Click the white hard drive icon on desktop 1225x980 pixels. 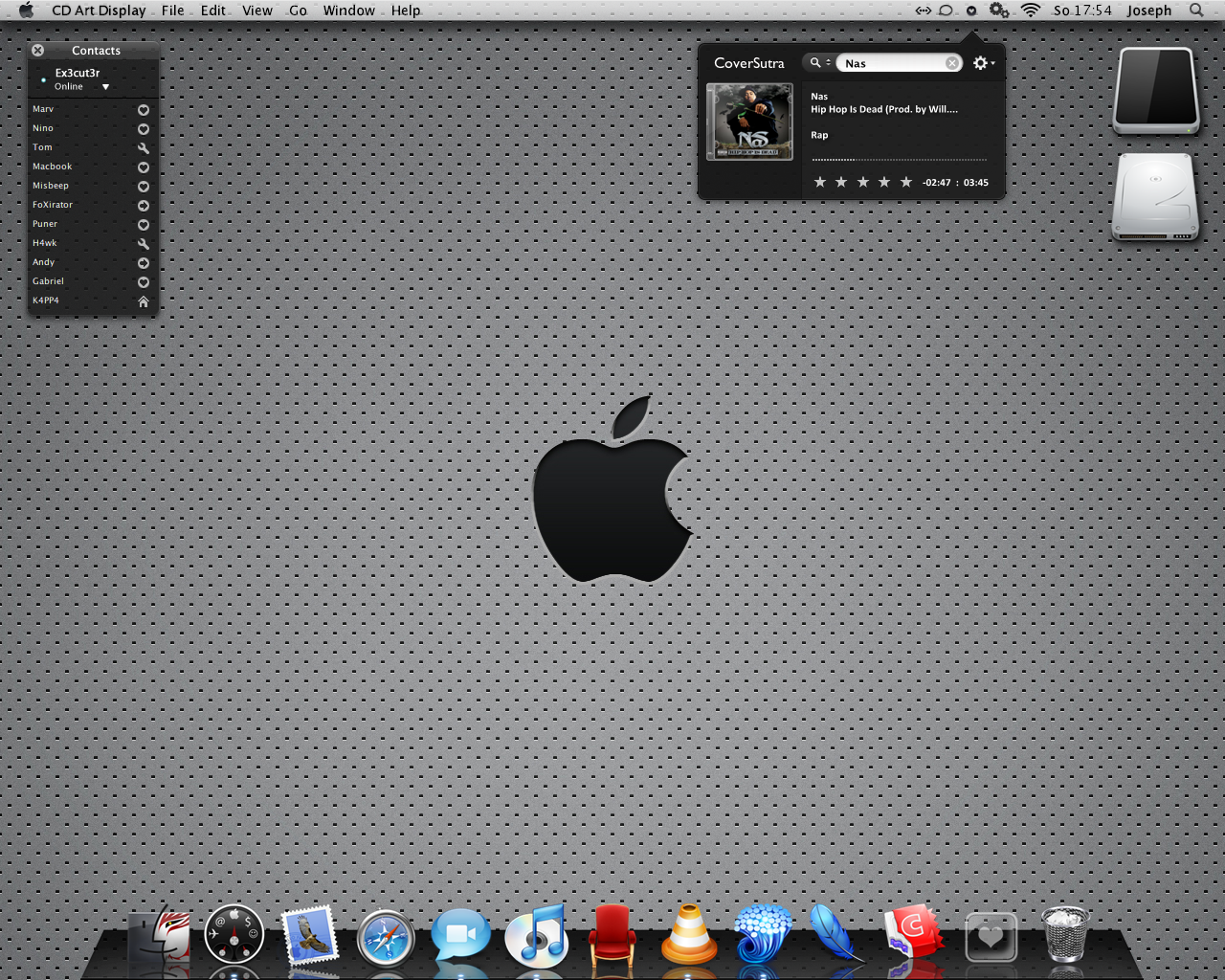[1156, 197]
